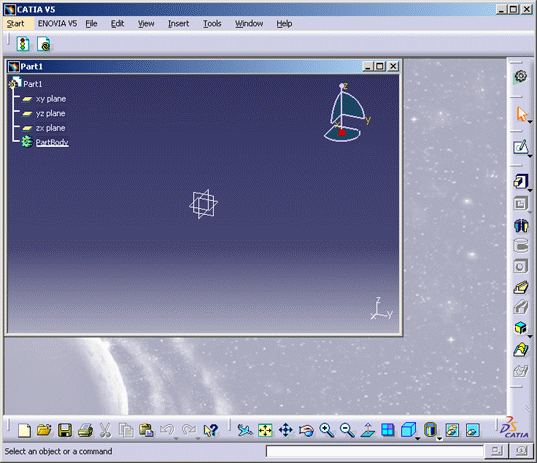
Task: Select yz plane in the tree
Action: pyautogui.click(x=50, y=113)
